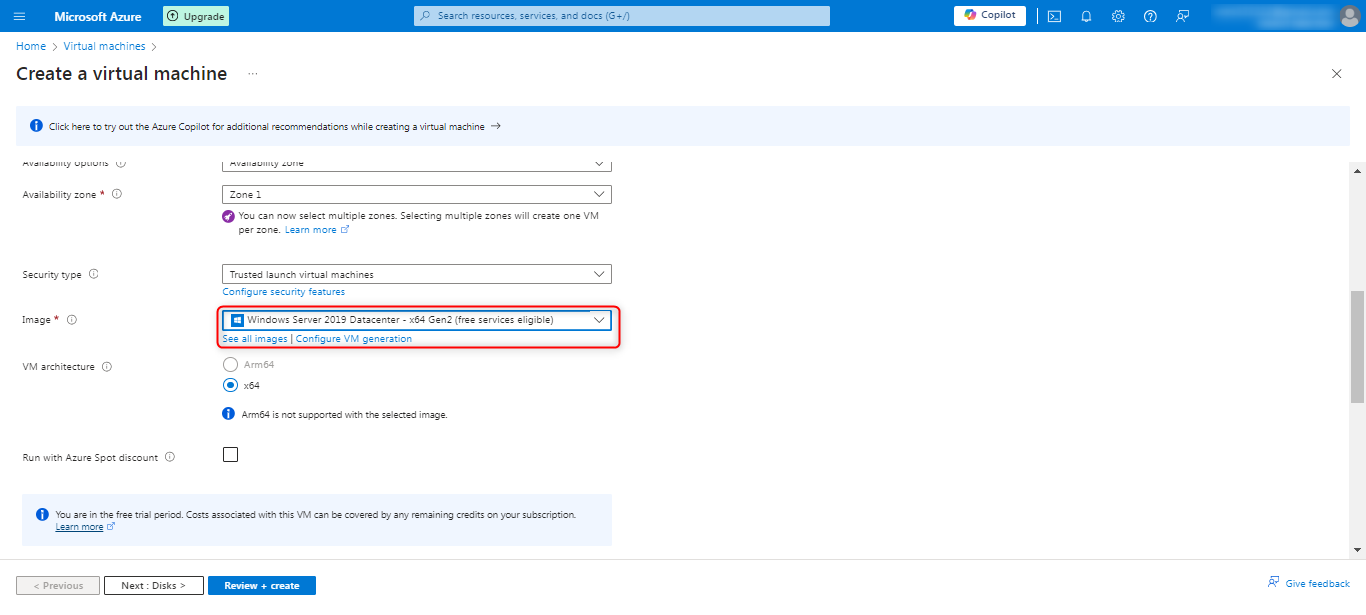
Task: Open the Availability options dropdown
Action: tap(416, 165)
